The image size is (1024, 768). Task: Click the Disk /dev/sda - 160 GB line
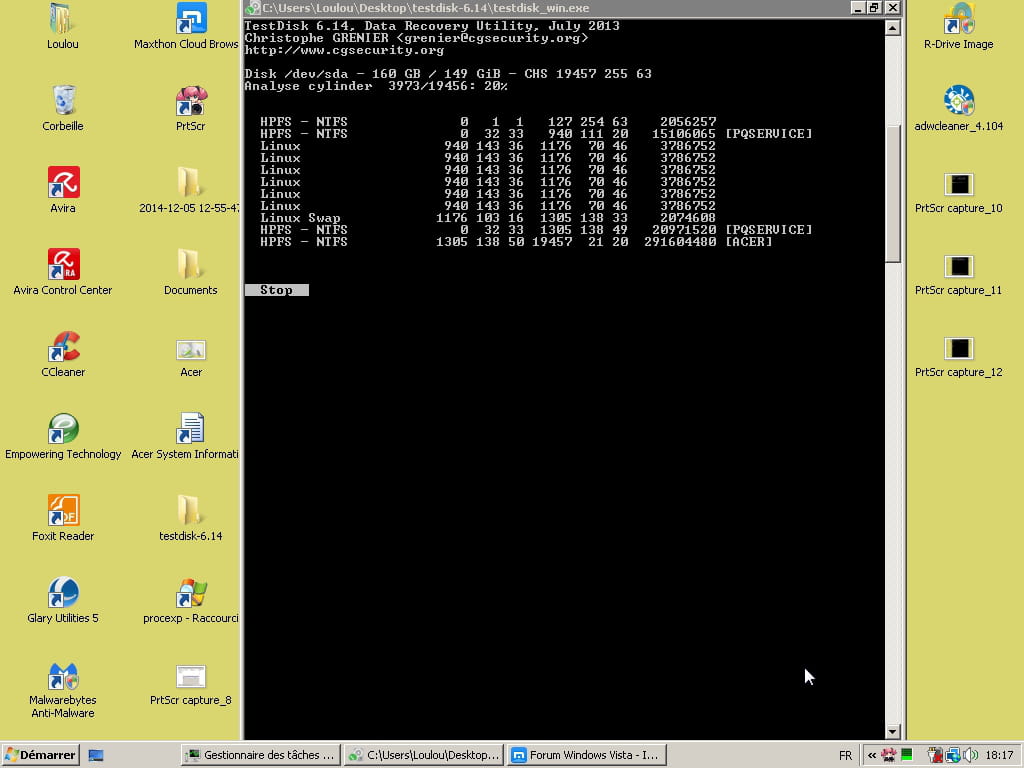tap(448, 74)
